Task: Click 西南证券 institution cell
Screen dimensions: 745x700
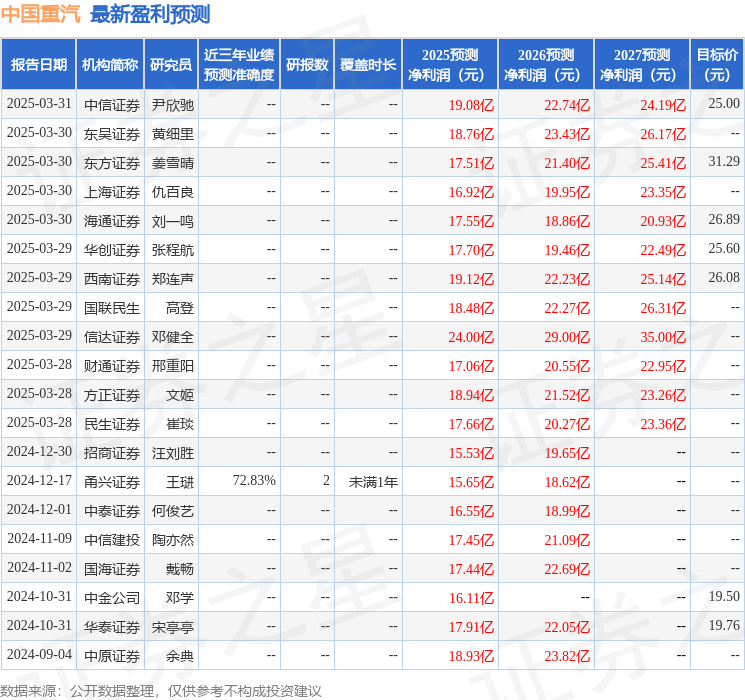Action: [112, 279]
